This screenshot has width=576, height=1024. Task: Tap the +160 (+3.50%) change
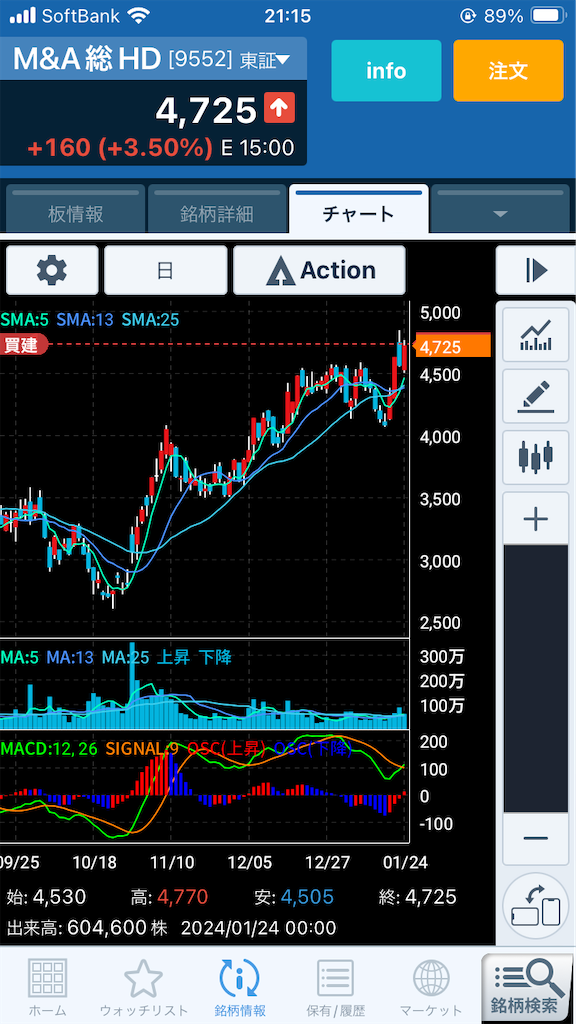(120, 148)
